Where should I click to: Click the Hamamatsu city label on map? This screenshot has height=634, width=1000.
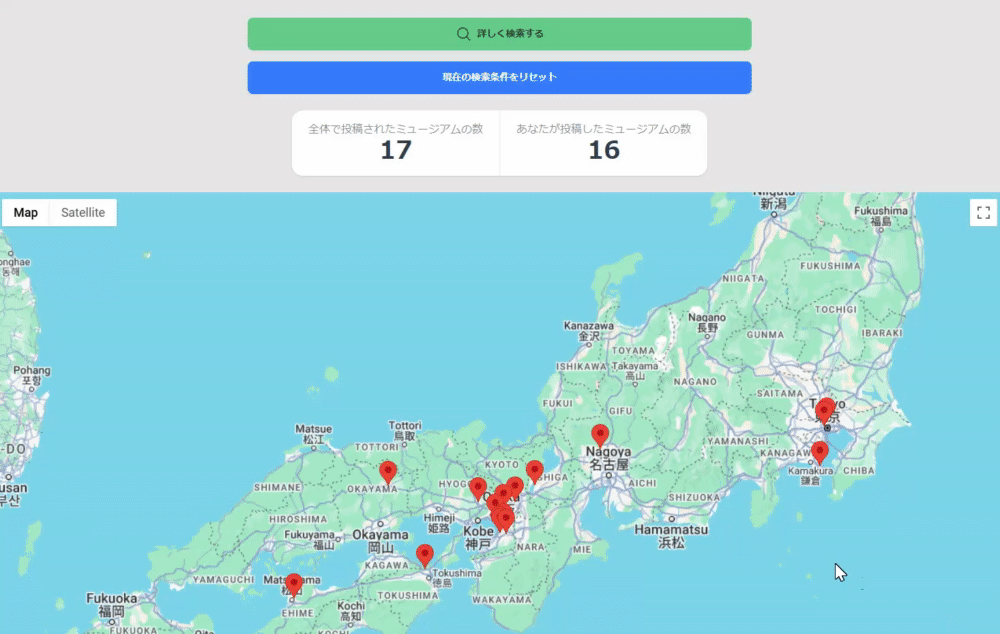tap(671, 536)
